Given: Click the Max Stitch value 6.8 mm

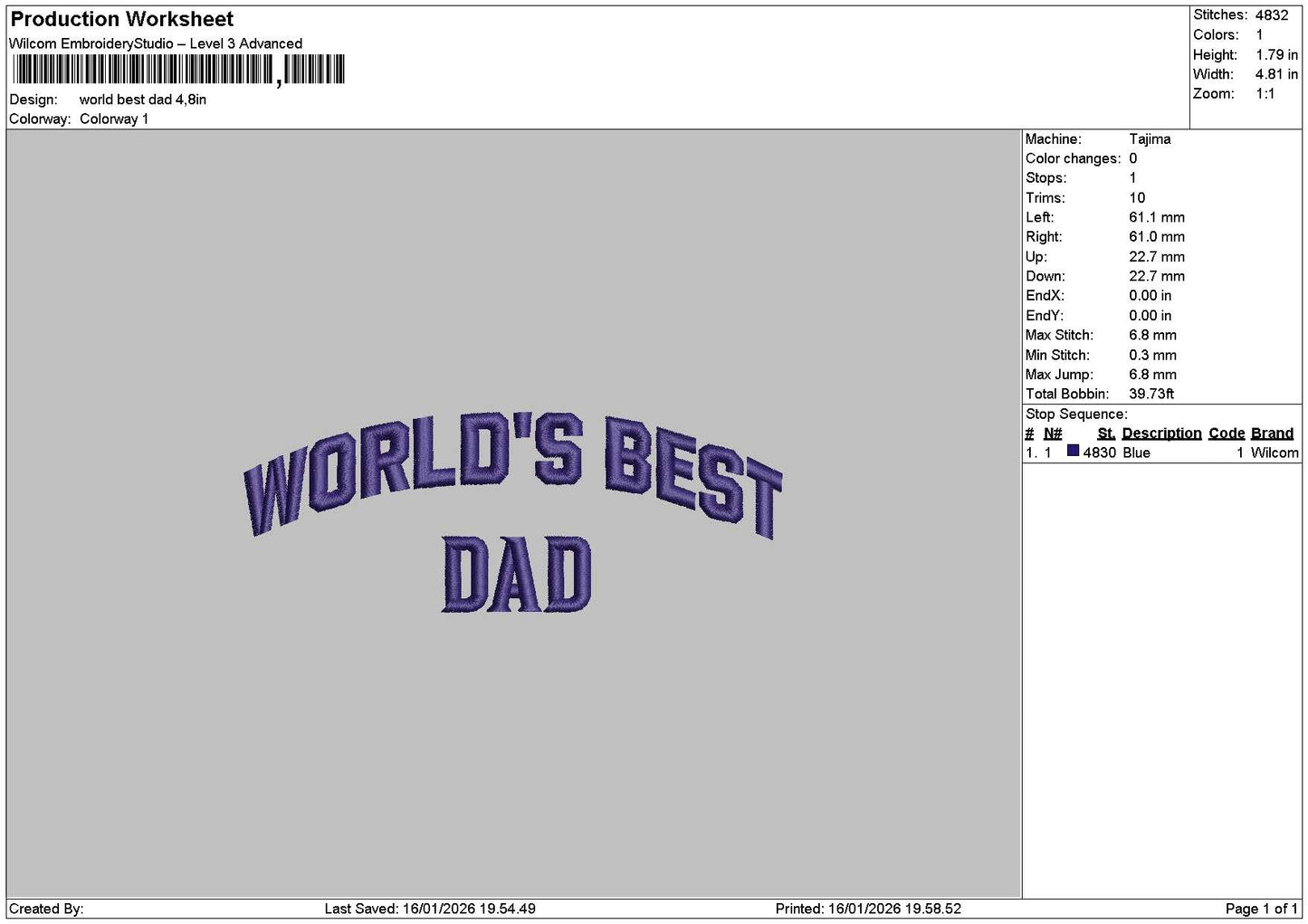Looking at the screenshot, I should point(1153,335).
